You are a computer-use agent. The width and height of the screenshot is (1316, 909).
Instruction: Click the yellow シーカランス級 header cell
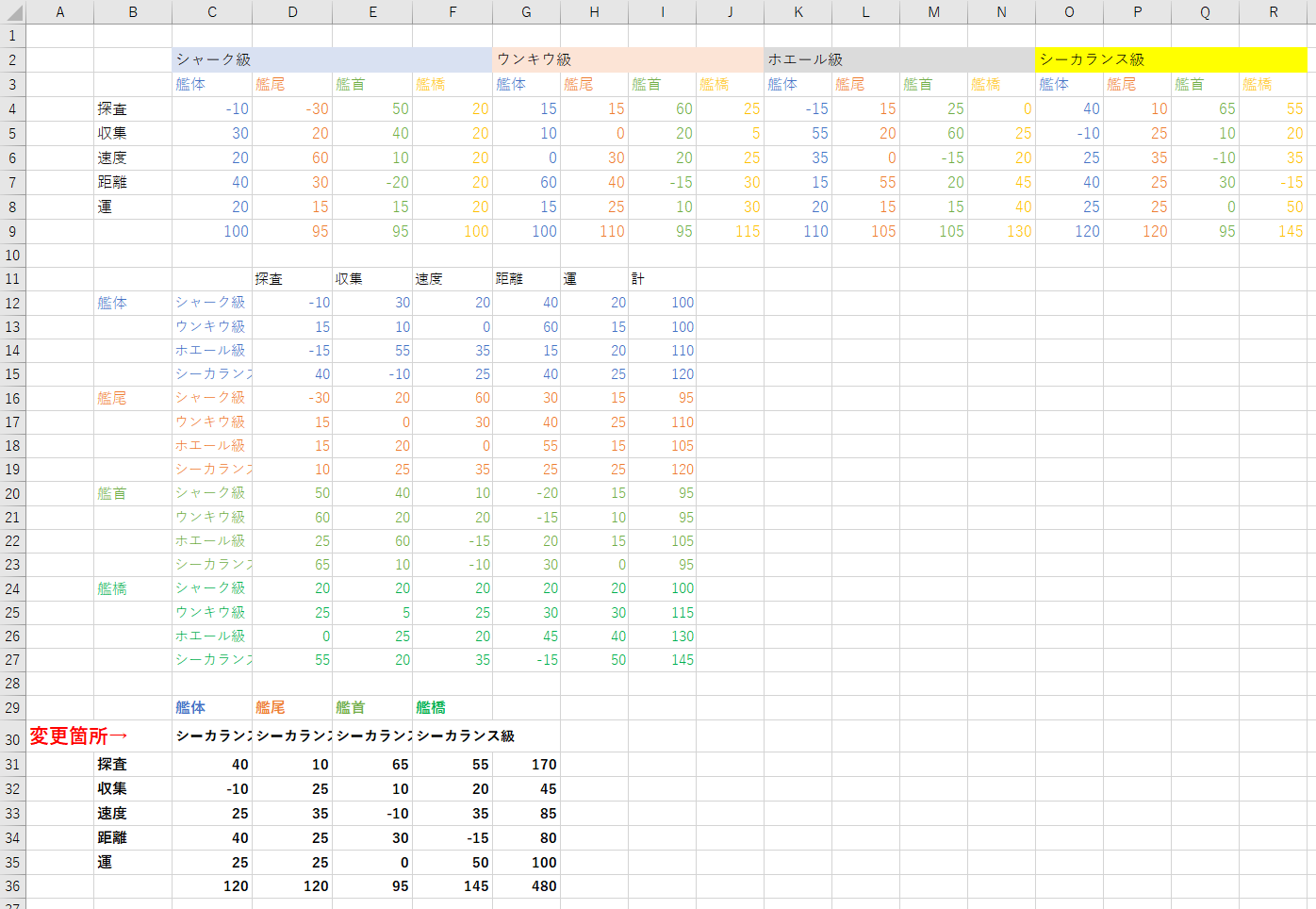click(x=1092, y=59)
